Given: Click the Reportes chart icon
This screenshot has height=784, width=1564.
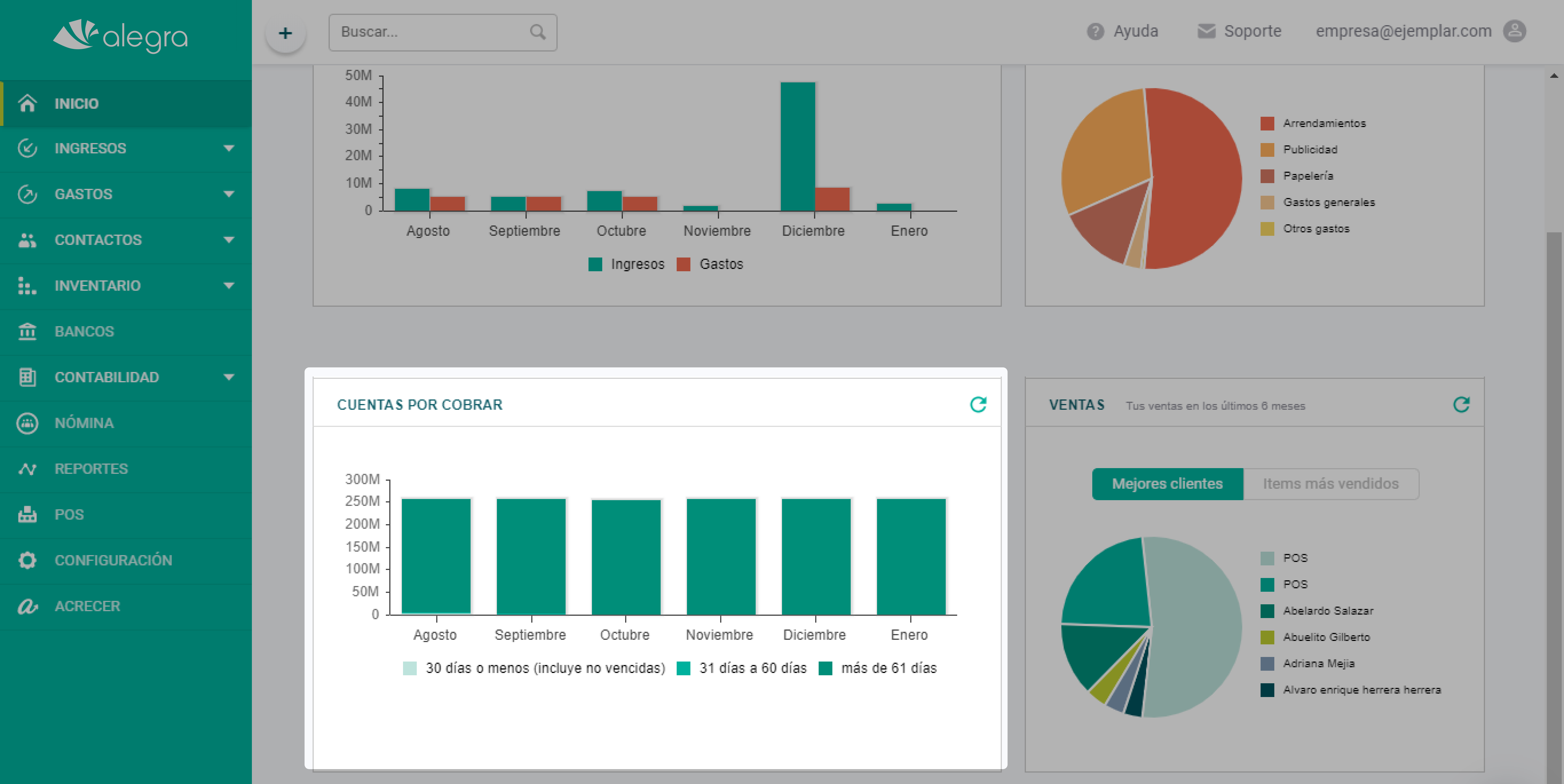Looking at the screenshot, I should point(27,468).
